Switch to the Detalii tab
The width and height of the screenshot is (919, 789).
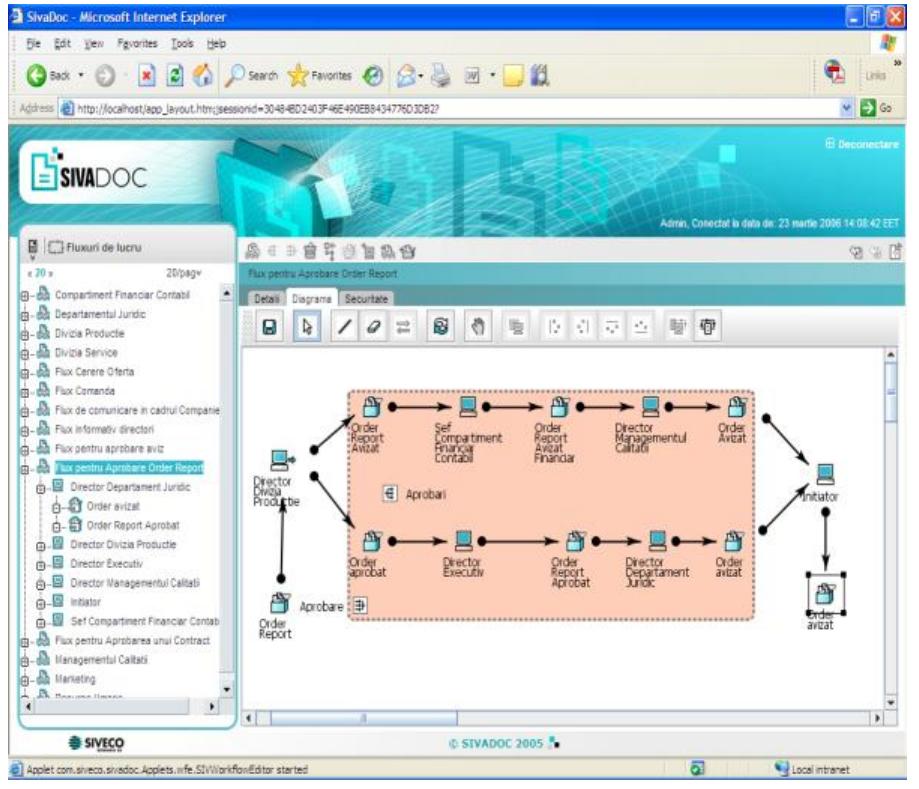[267, 299]
